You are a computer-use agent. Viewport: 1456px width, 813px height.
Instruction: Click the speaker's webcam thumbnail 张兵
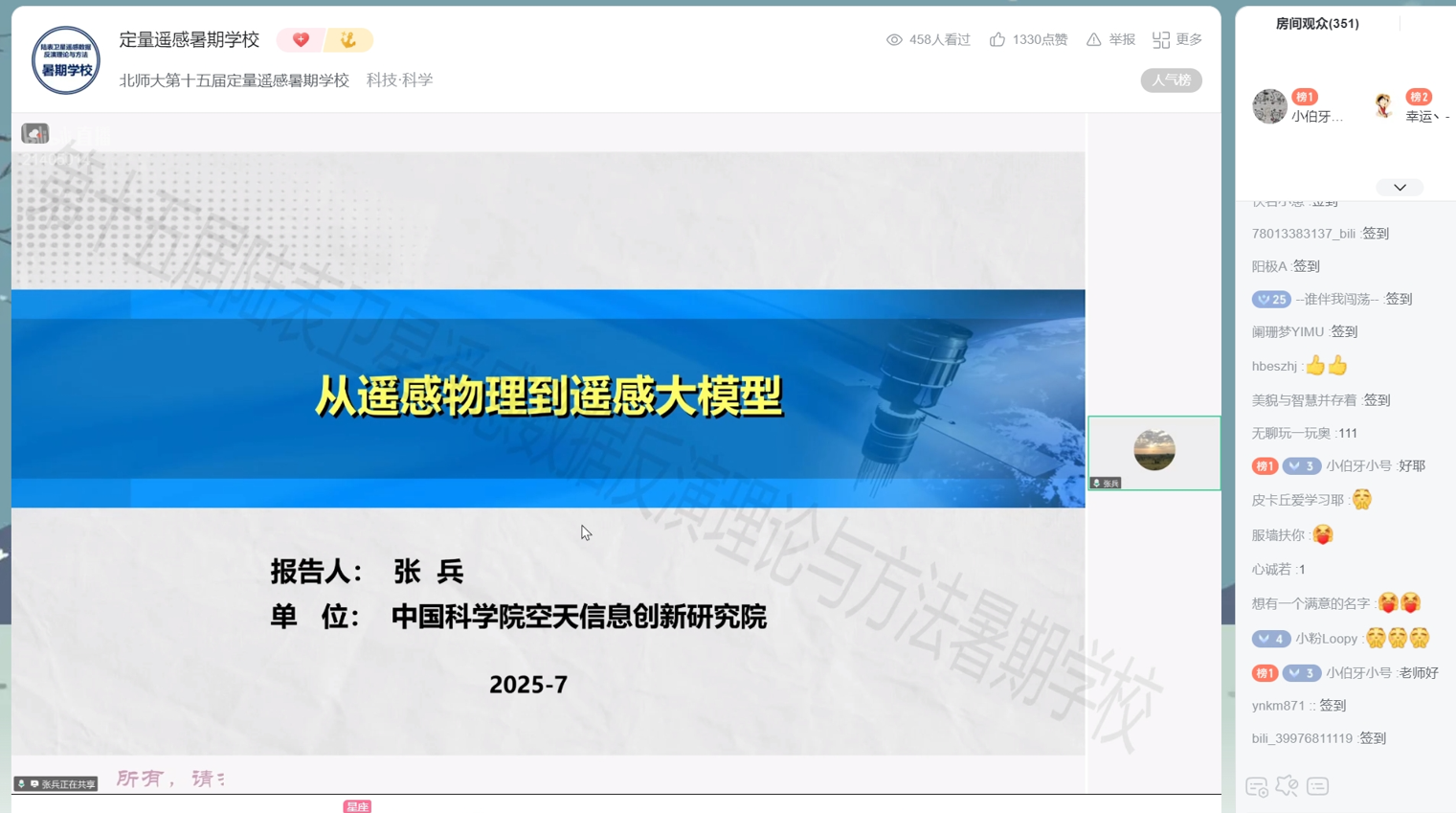pos(1154,452)
